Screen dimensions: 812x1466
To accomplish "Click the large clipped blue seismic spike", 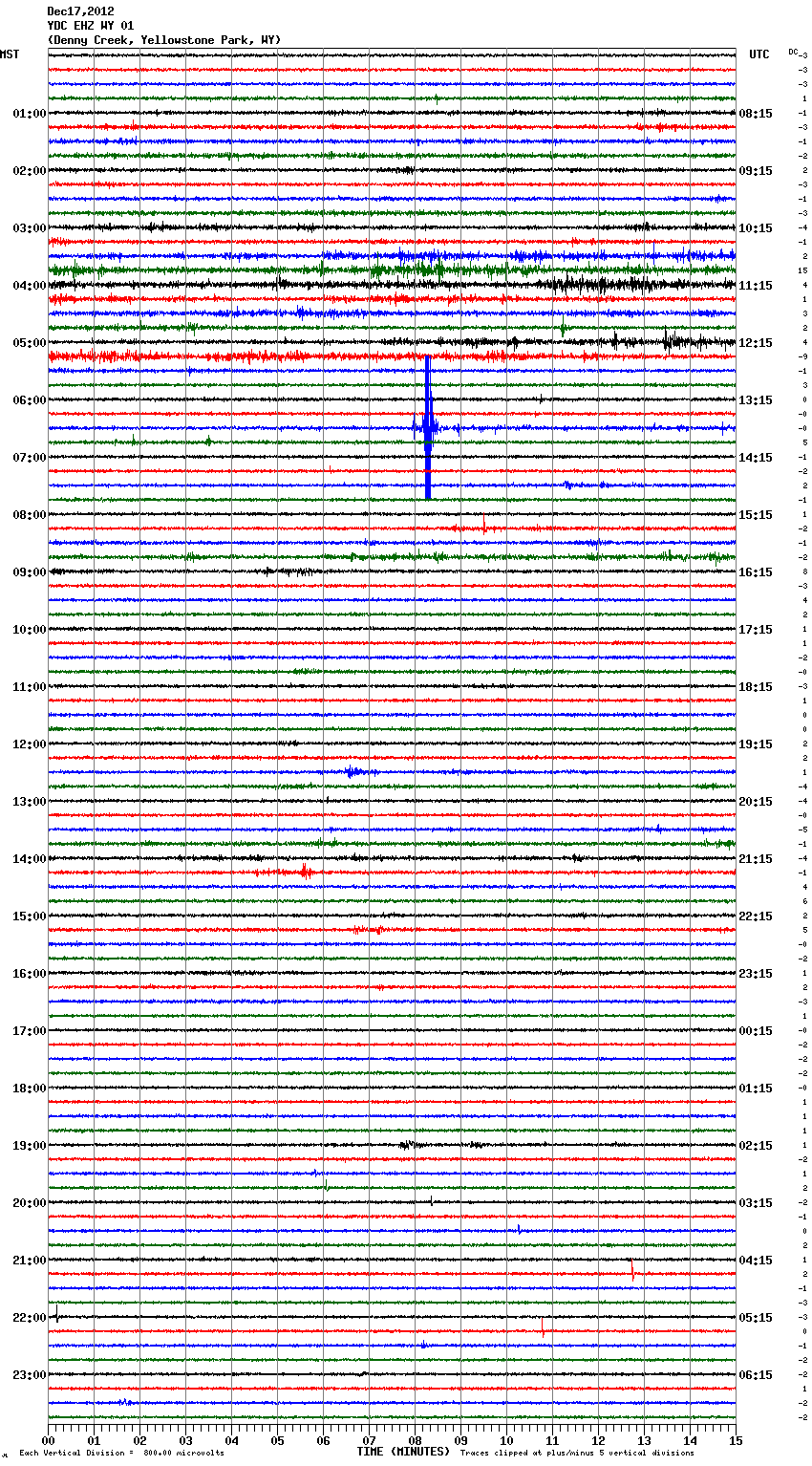I will tap(428, 427).
